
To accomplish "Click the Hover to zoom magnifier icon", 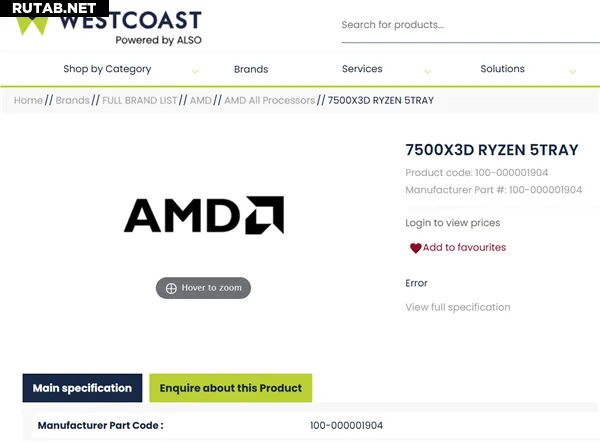I will click(171, 288).
